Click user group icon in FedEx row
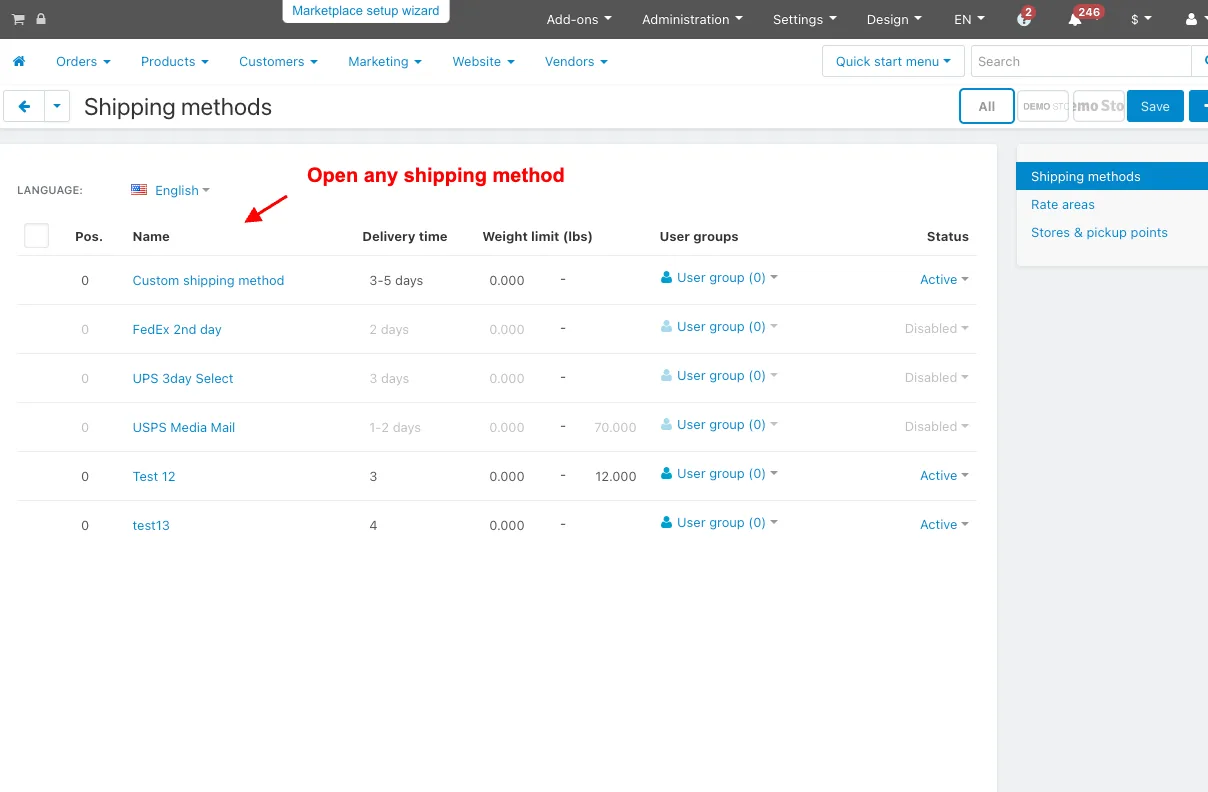1208x792 pixels. click(x=666, y=326)
